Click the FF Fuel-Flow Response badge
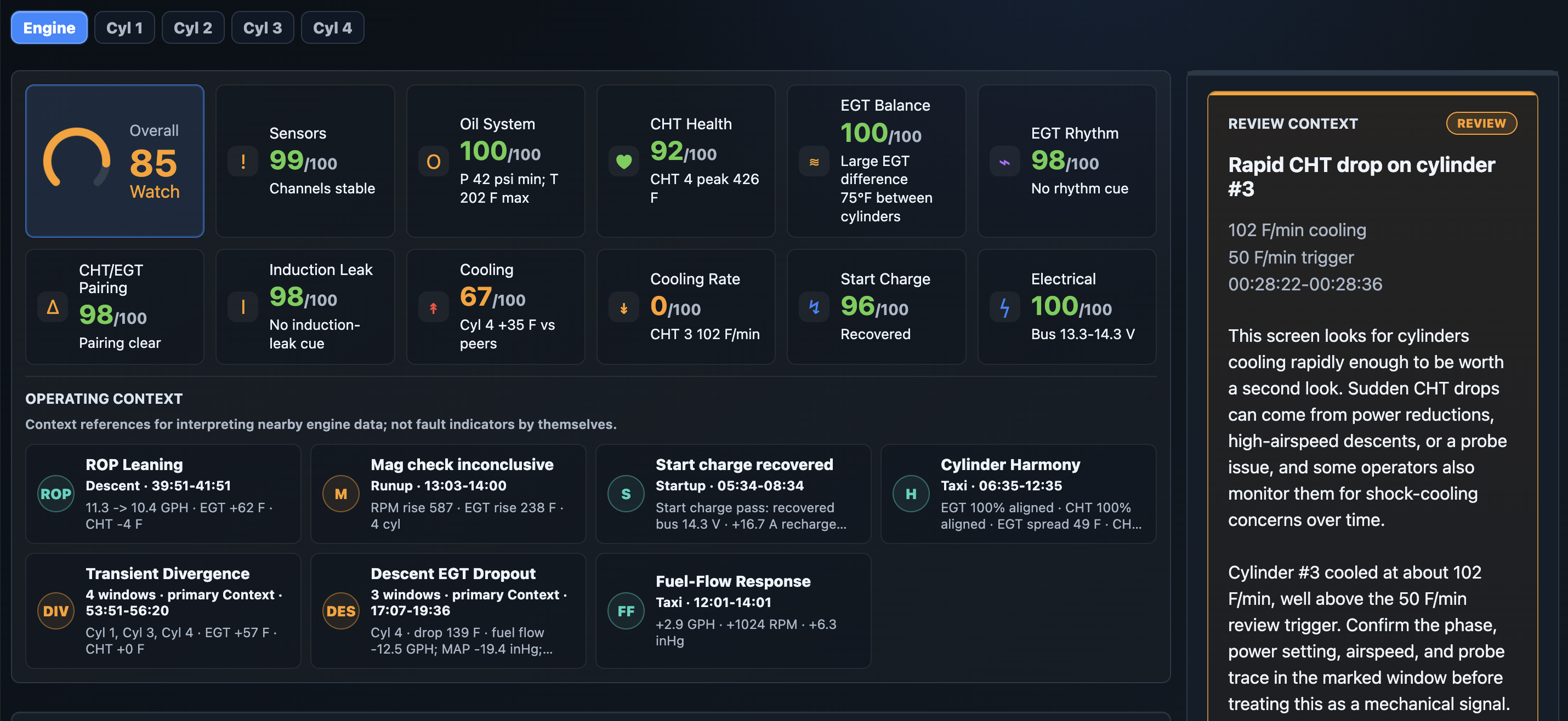 (x=626, y=610)
